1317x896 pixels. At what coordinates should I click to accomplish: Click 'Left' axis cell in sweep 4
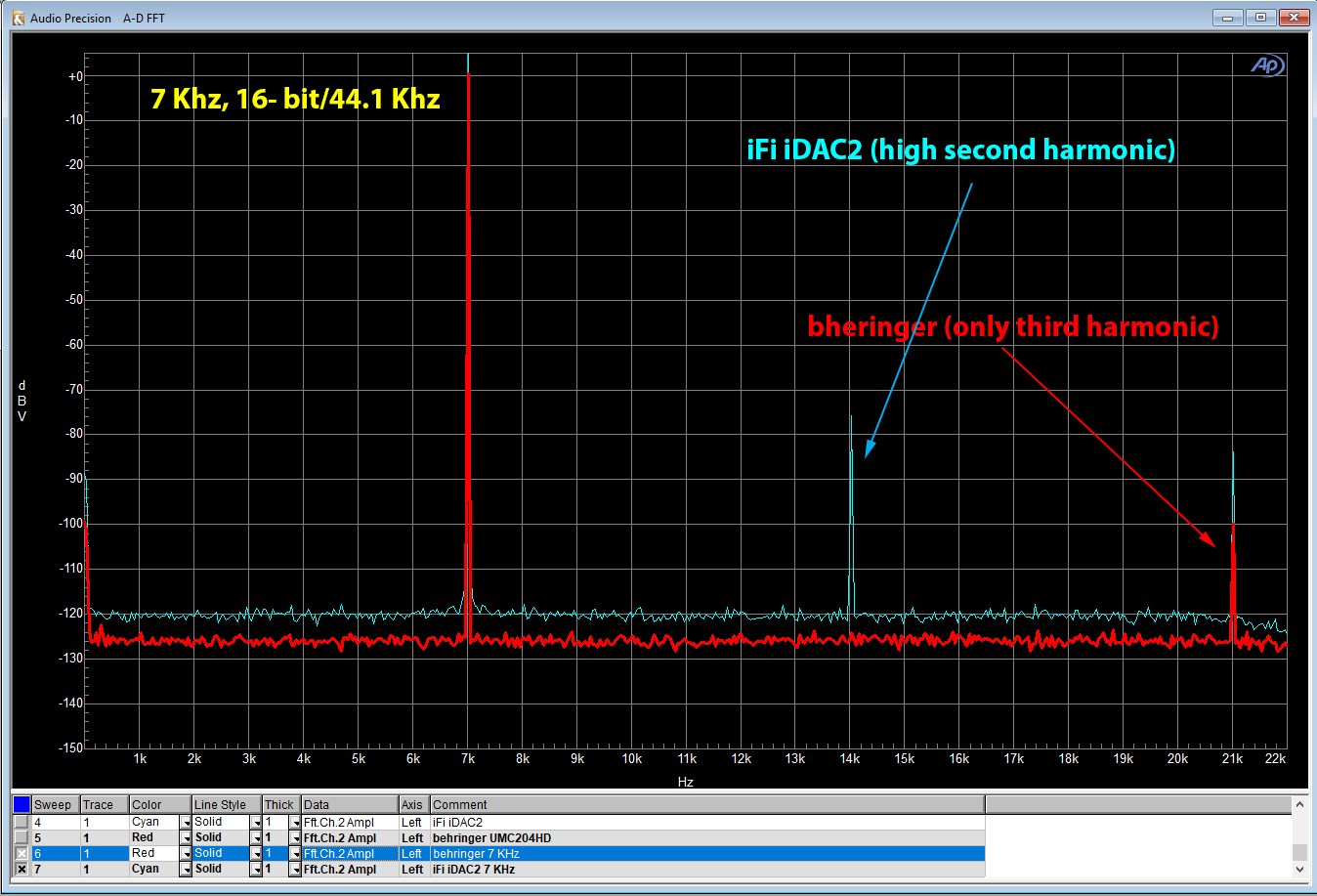click(414, 823)
